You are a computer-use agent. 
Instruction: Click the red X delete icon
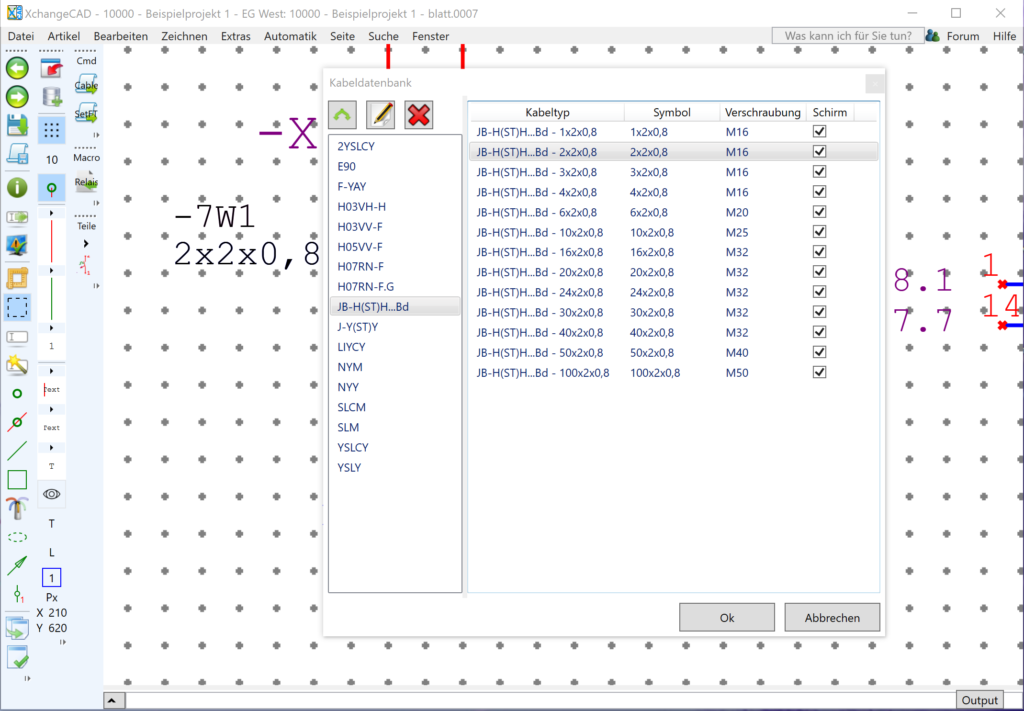419,115
